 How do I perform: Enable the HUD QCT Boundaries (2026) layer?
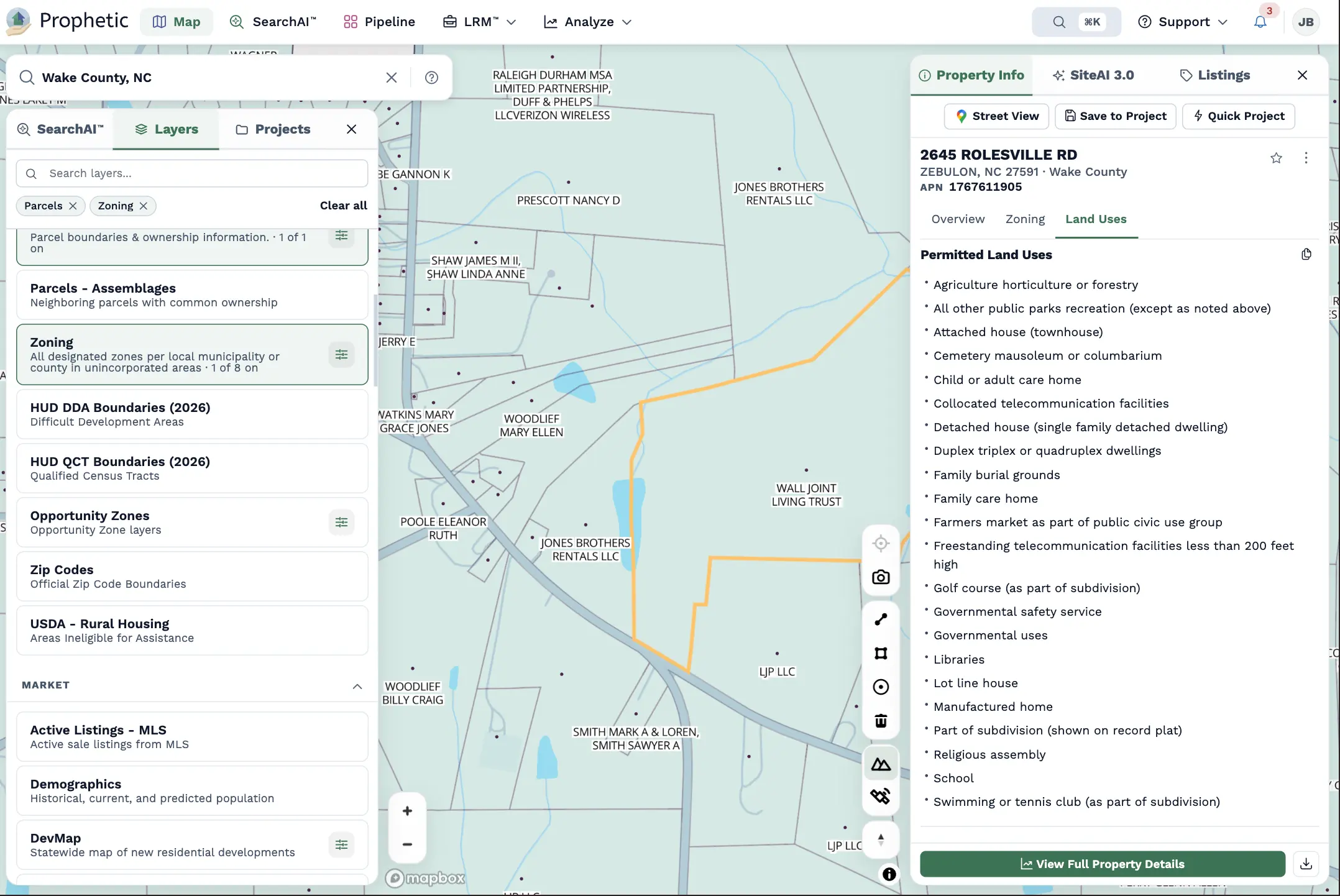192,469
